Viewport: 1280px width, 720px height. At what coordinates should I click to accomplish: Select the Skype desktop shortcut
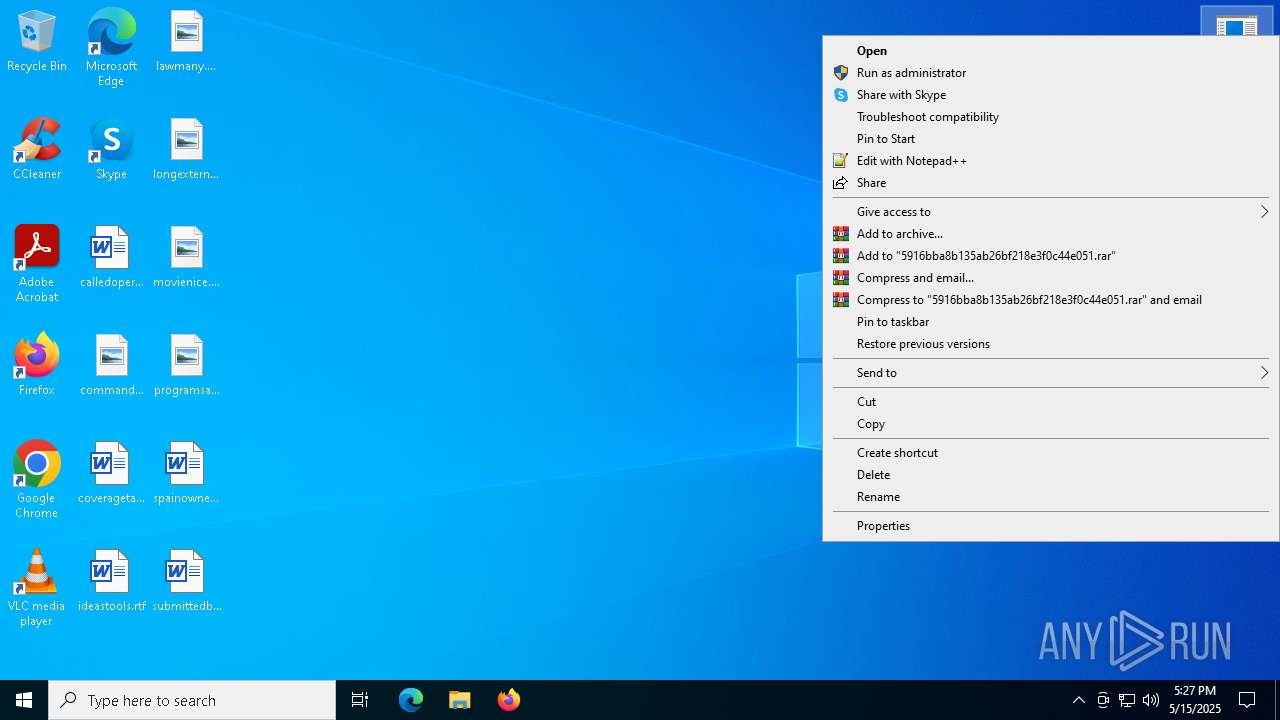pyautogui.click(x=111, y=150)
